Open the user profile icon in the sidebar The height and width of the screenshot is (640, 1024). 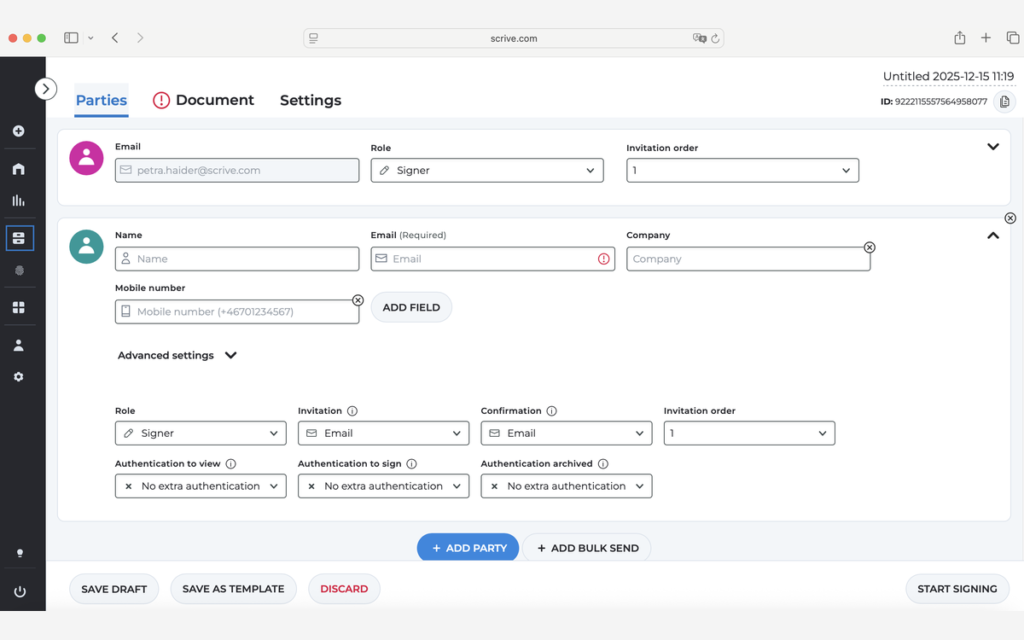tap(18, 345)
